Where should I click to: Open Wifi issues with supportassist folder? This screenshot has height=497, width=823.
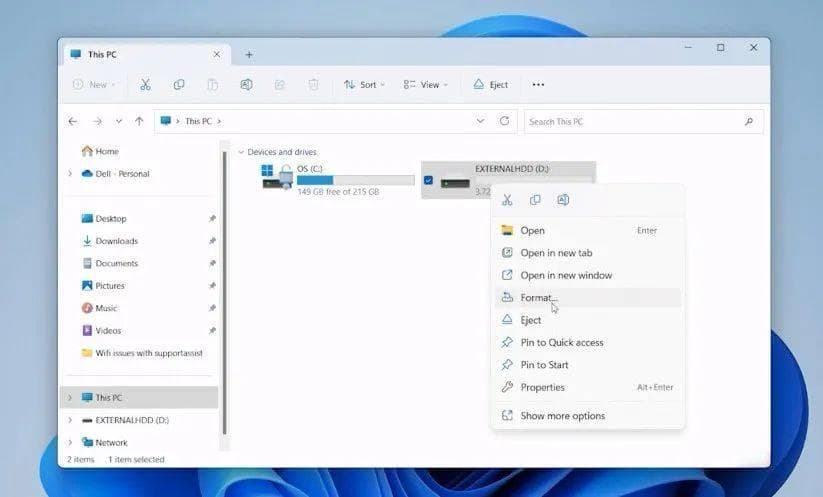point(142,353)
